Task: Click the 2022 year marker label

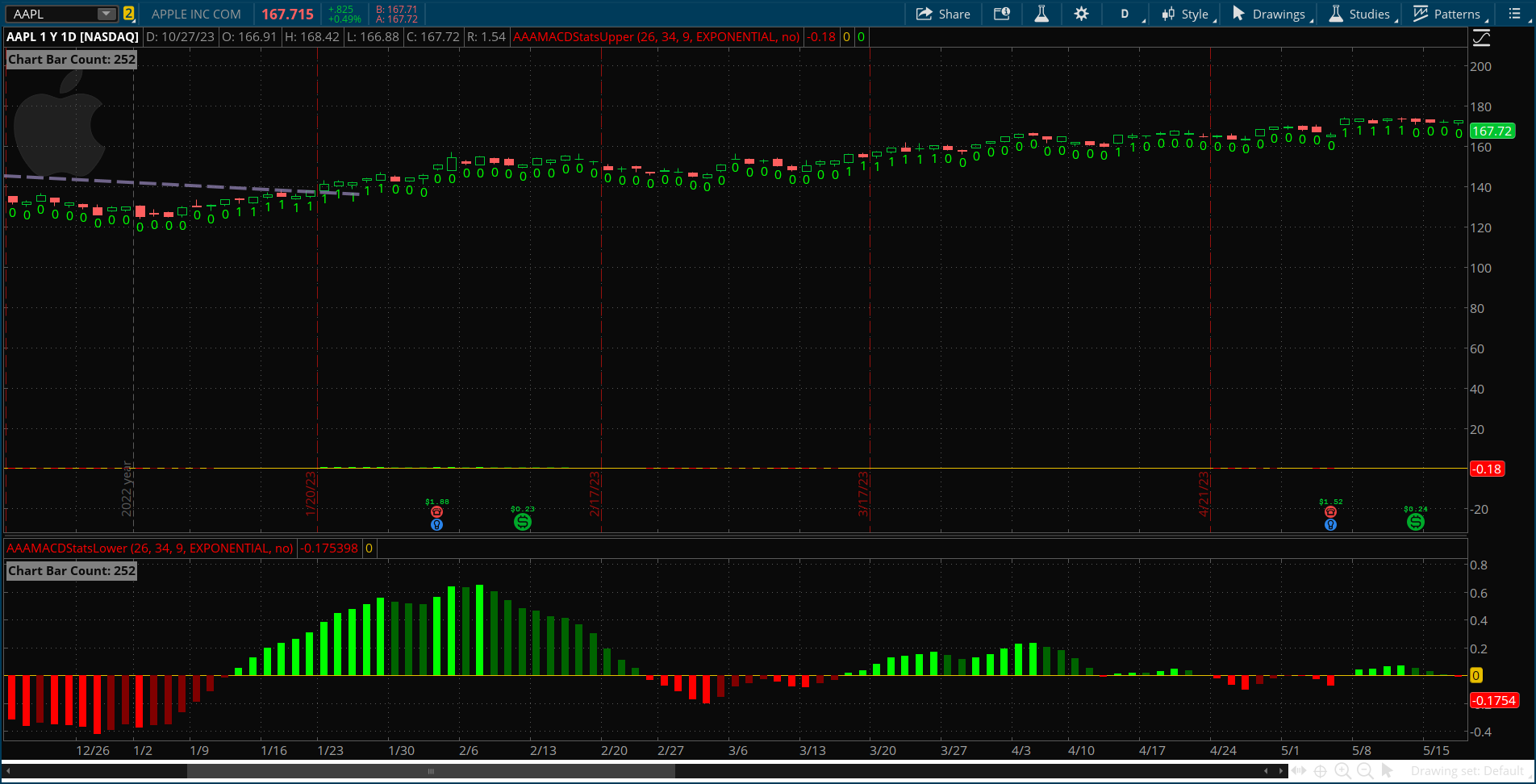Action: [127, 489]
